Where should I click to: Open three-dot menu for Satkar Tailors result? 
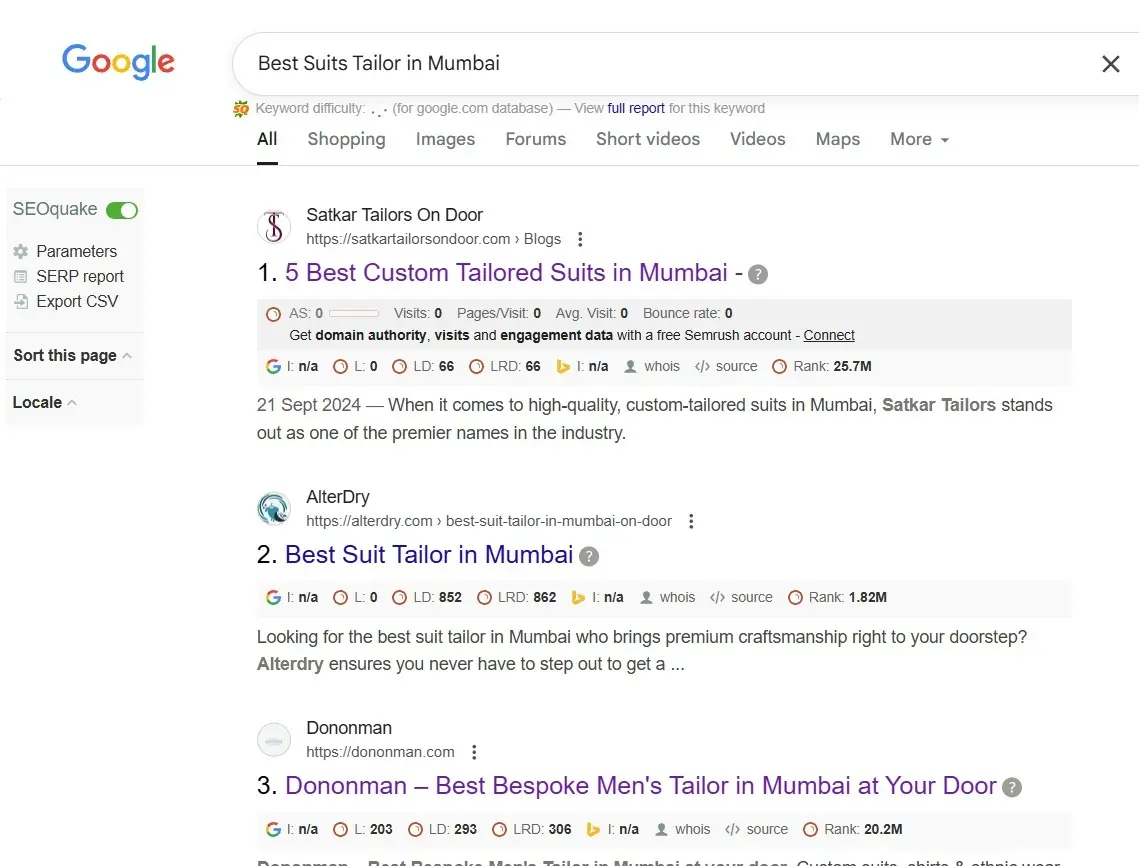click(580, 240)
